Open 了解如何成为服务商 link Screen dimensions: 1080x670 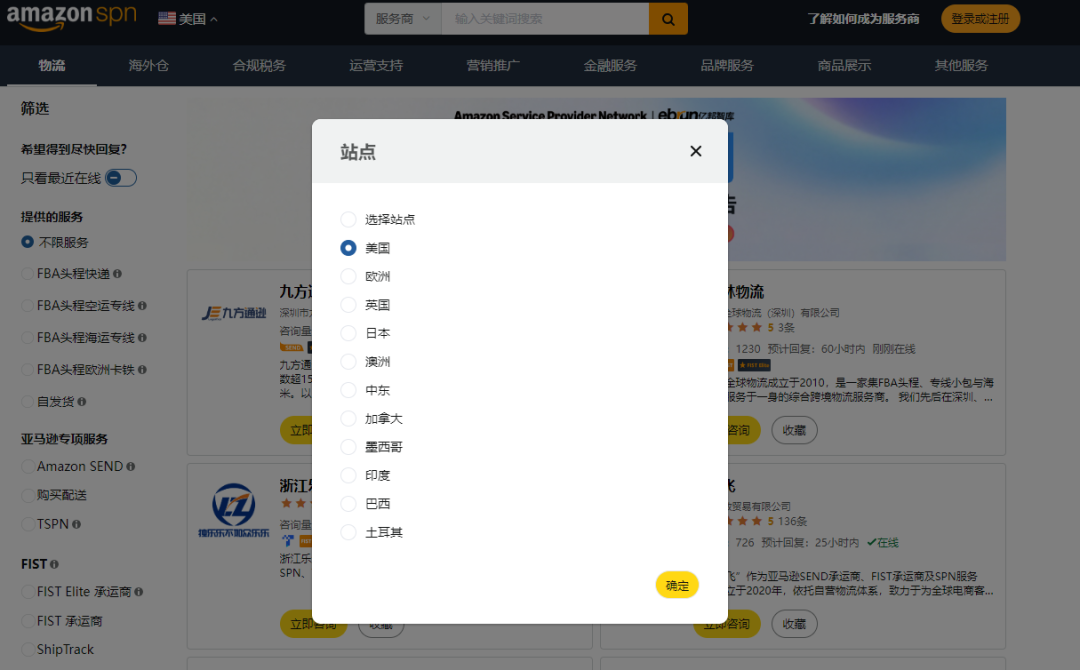[x=863, y=19]
